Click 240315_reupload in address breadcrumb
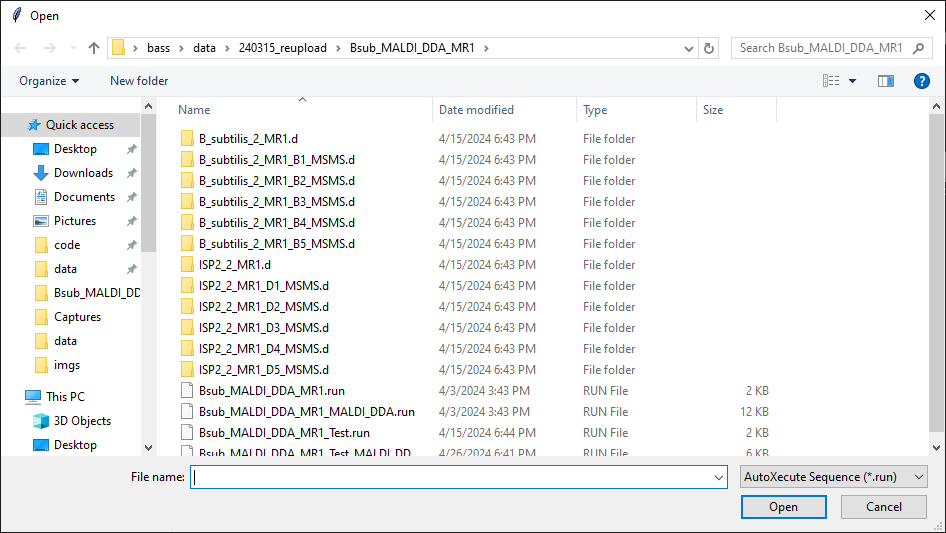This screenshot has width=946, height=533. click(x=282, y=48)
